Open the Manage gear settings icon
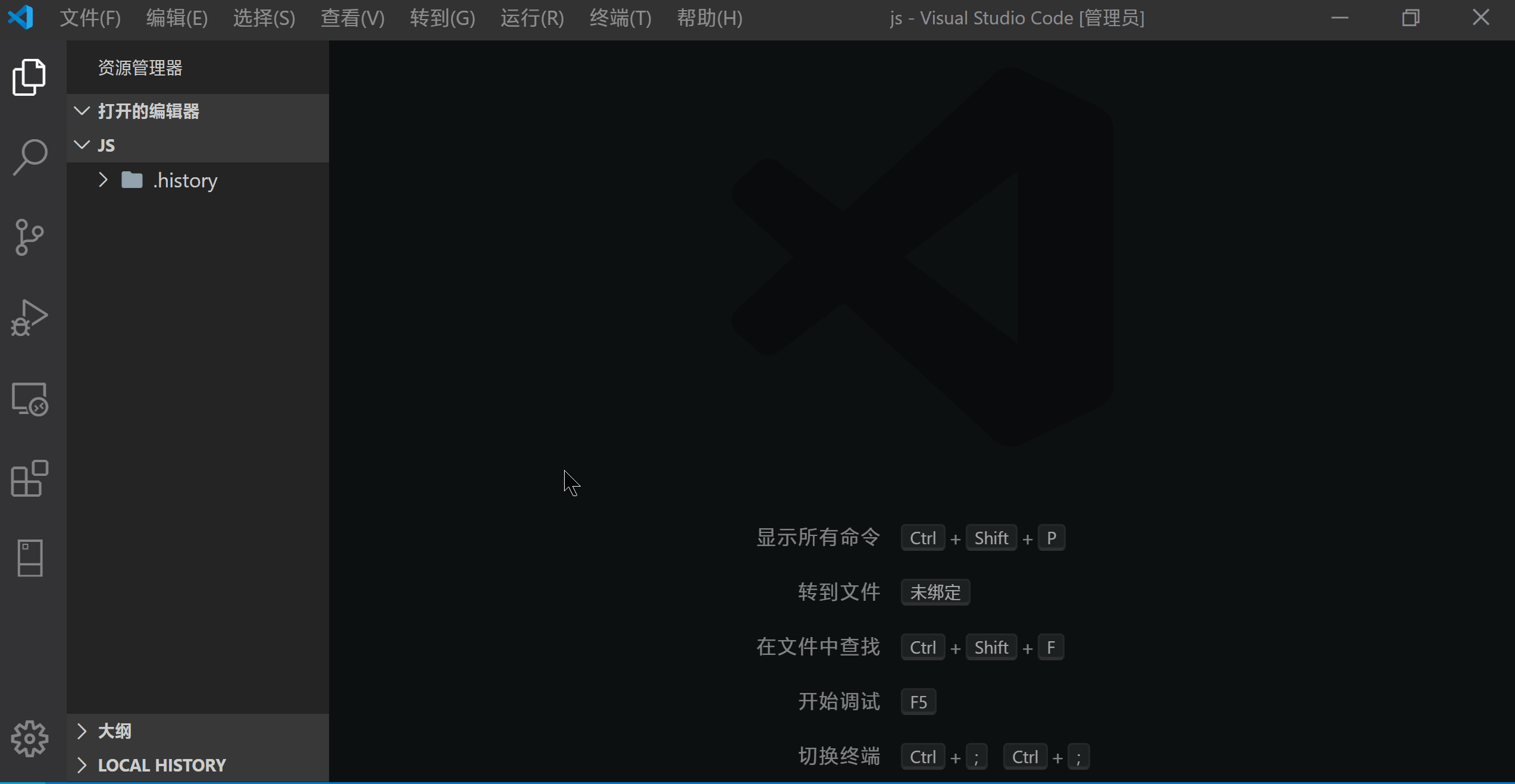1515x784 pixels. (x=29, y=738)
